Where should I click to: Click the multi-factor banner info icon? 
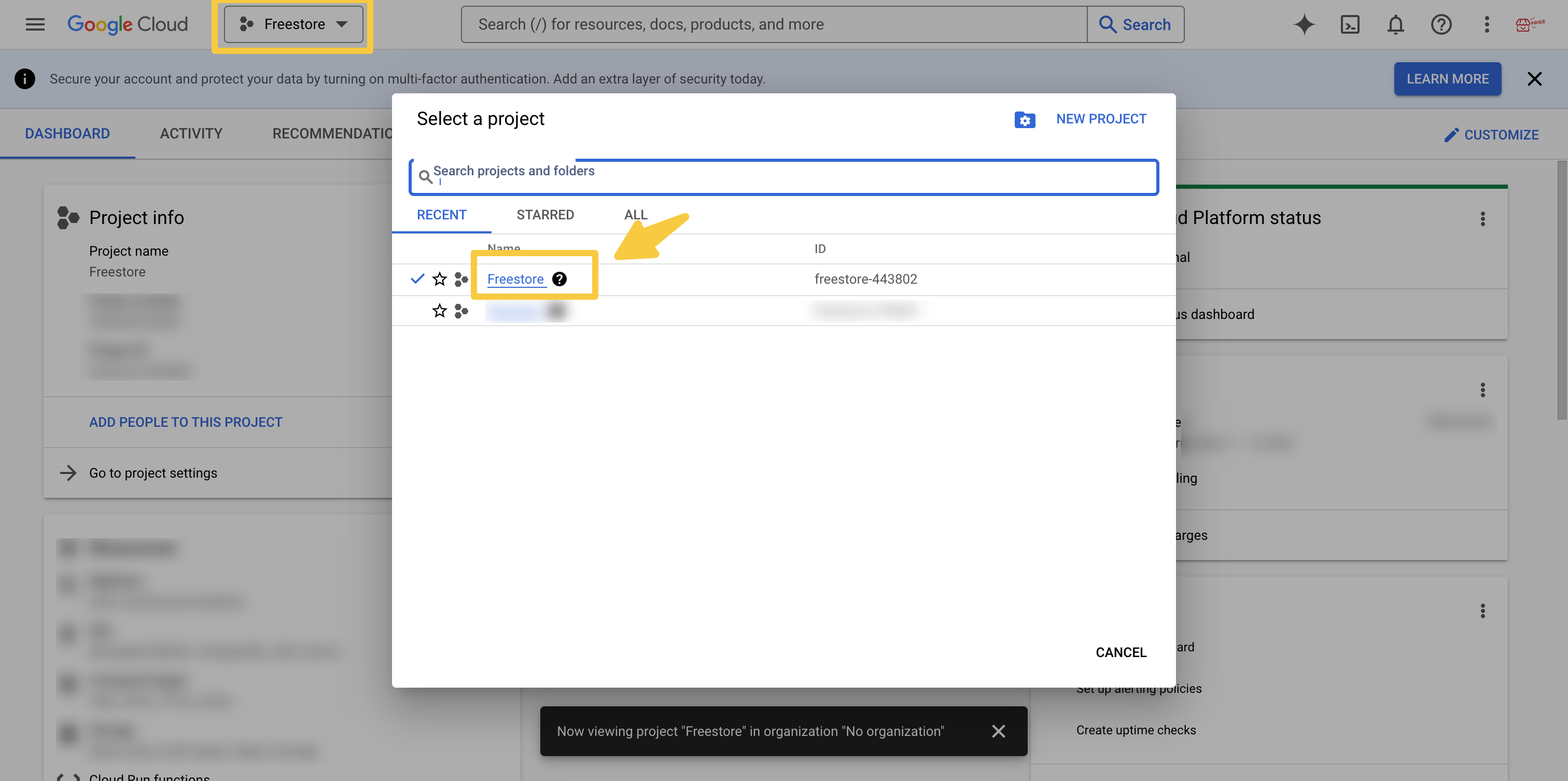click(x=24, y=79)
